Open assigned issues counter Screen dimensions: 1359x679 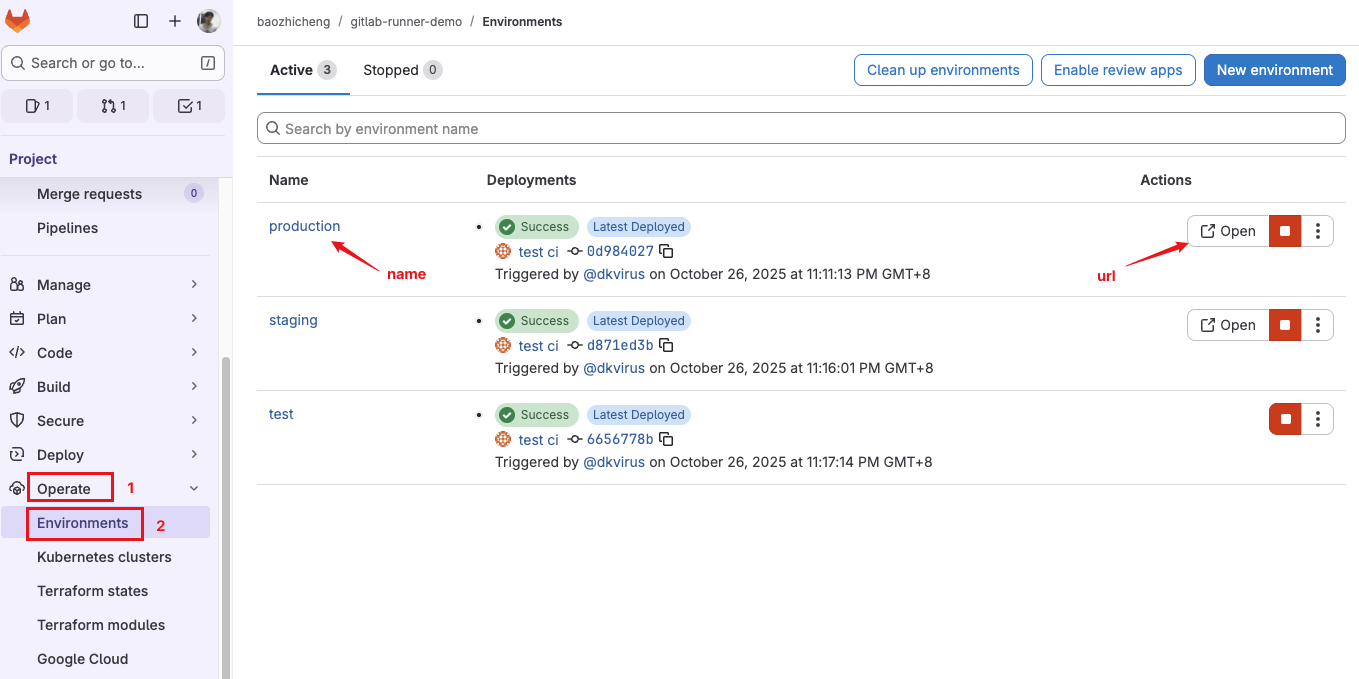37,106
